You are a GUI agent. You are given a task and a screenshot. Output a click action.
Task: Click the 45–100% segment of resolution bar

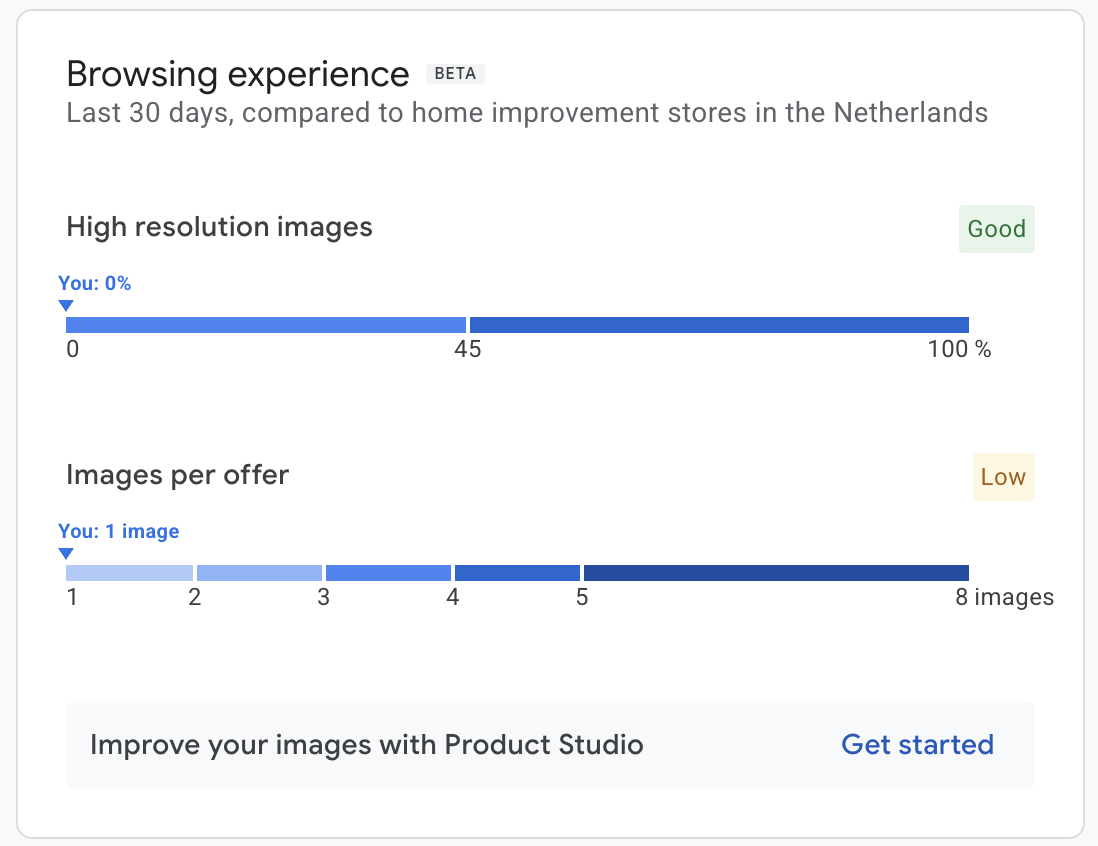719,325
